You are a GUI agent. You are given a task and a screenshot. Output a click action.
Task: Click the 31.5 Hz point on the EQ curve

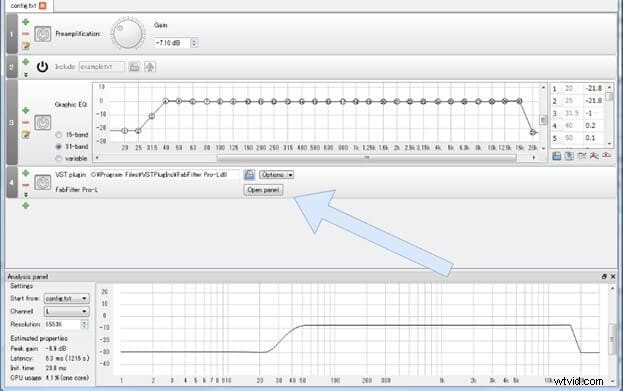[152, 116]
